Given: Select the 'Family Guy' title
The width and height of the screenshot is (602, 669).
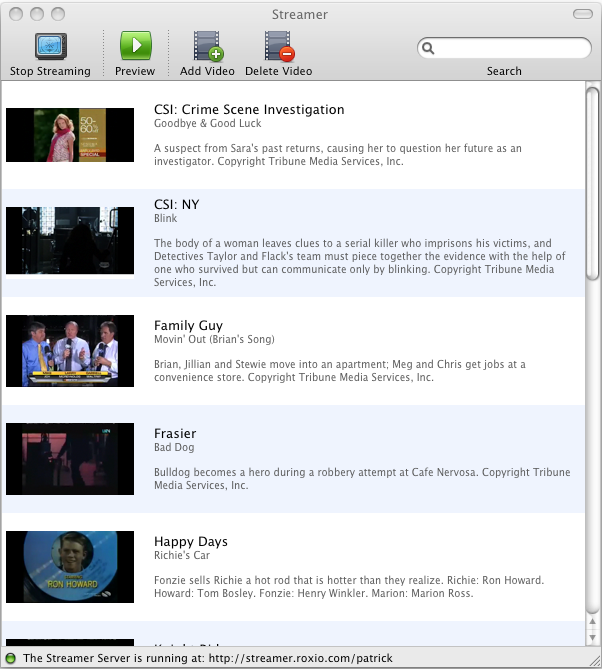Looking at the screenshot, I should pyautogui.click(x=188, y=326).
